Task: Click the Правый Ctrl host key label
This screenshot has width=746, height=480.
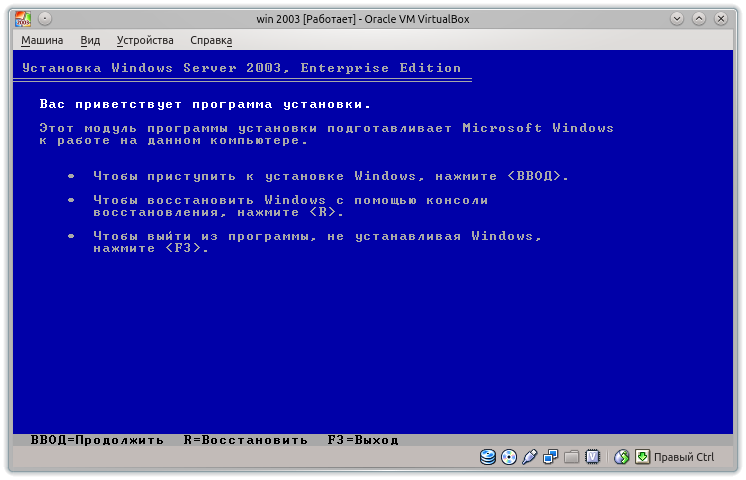Action: coord(684,457)
